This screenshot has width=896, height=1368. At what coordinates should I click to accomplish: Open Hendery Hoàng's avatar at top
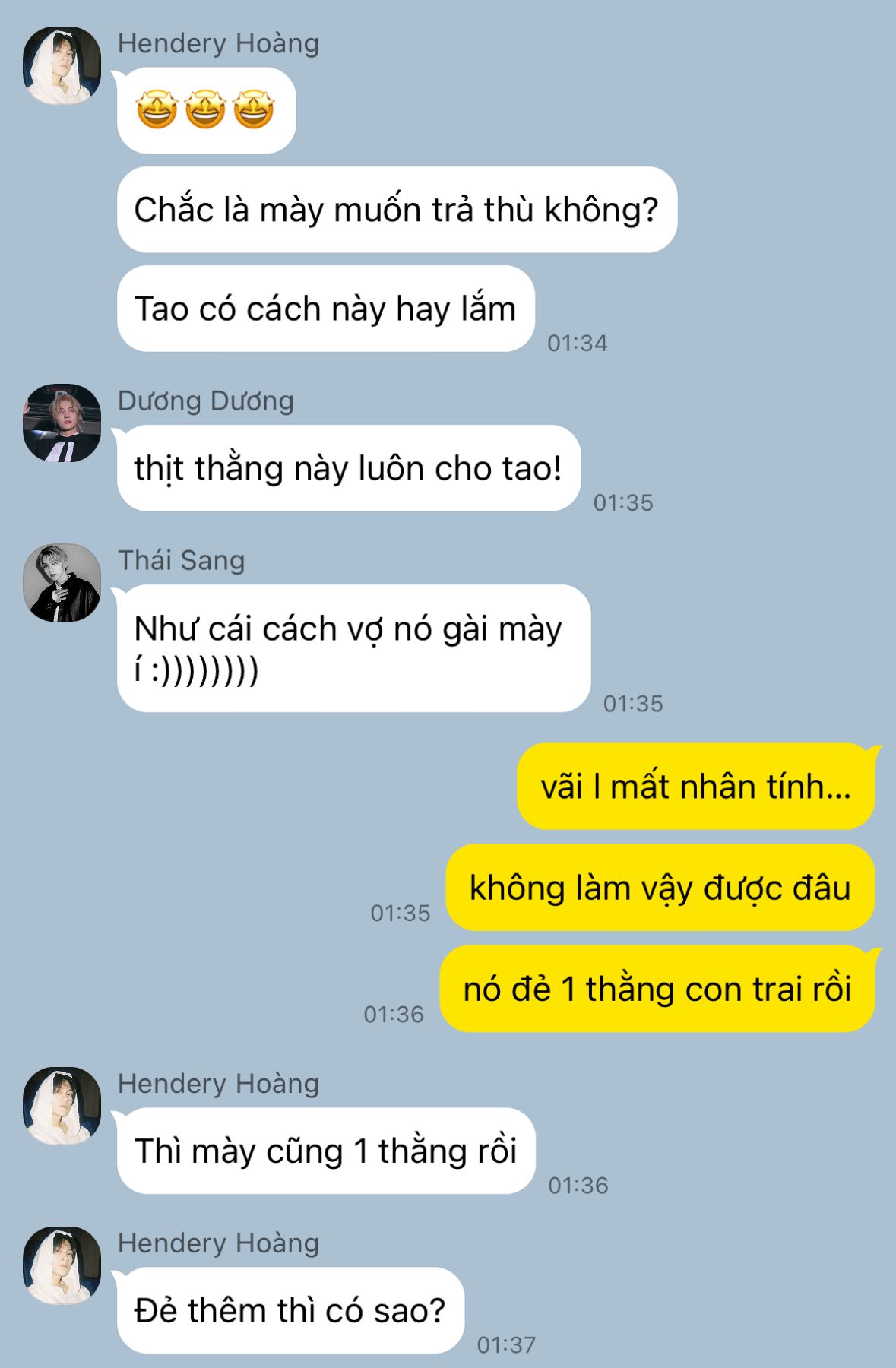pyautogui.click(x=62, y=65)
